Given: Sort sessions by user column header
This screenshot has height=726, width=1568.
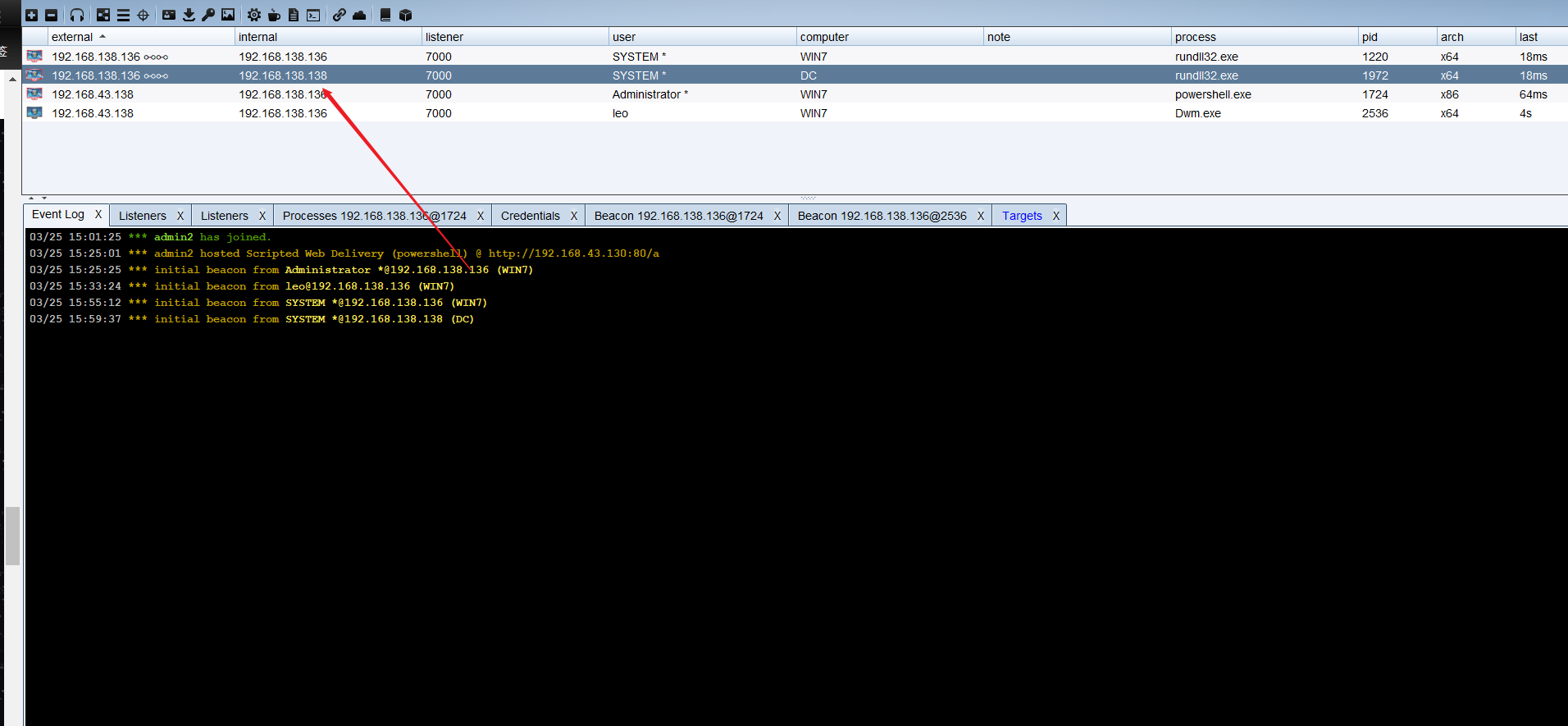Looking at the screenshot, I should 702,37.
